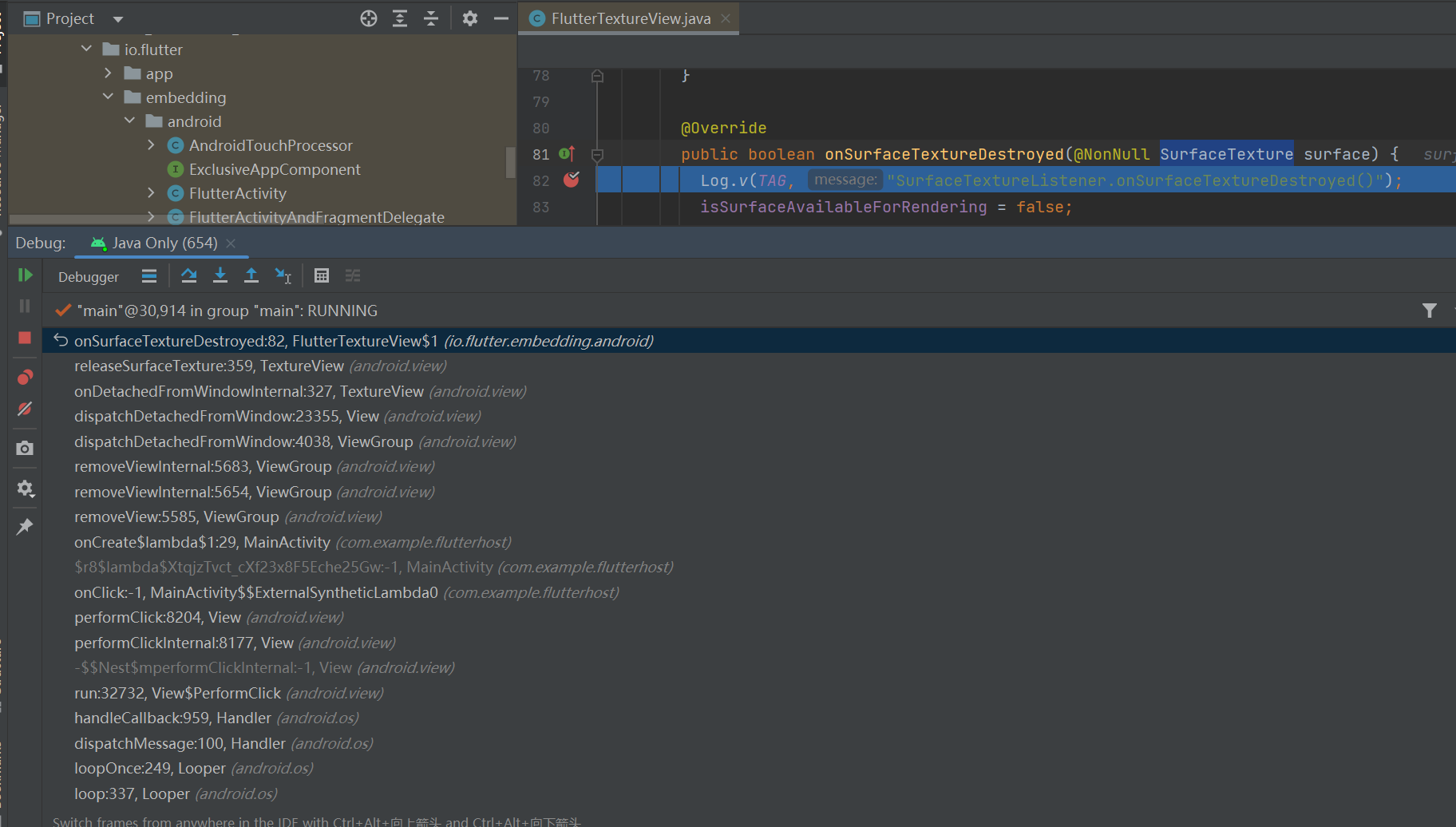Click Step Over button

pos(188,276)
